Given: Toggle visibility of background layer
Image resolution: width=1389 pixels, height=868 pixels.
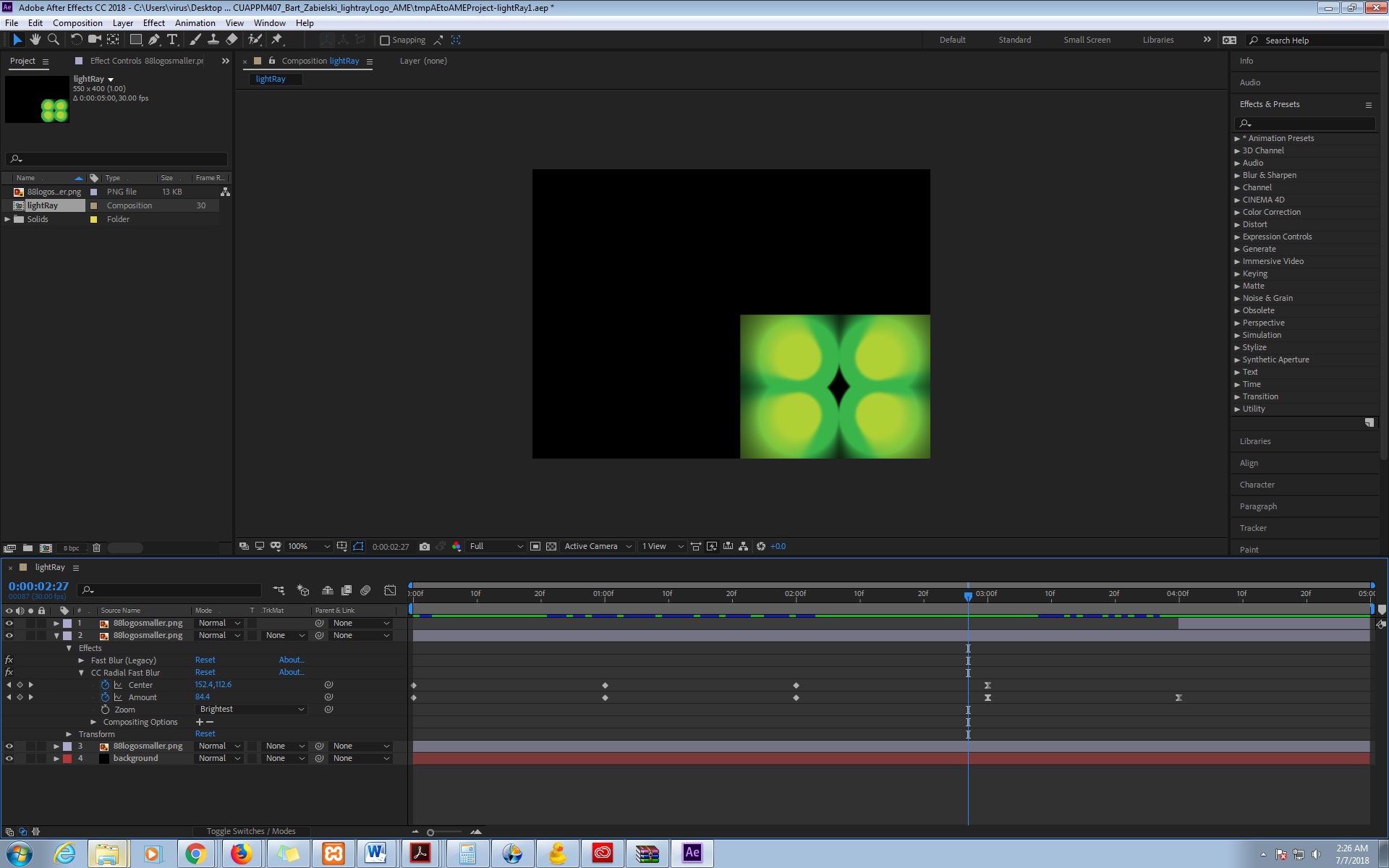Looking at the screenshot, I should point(8,758).
